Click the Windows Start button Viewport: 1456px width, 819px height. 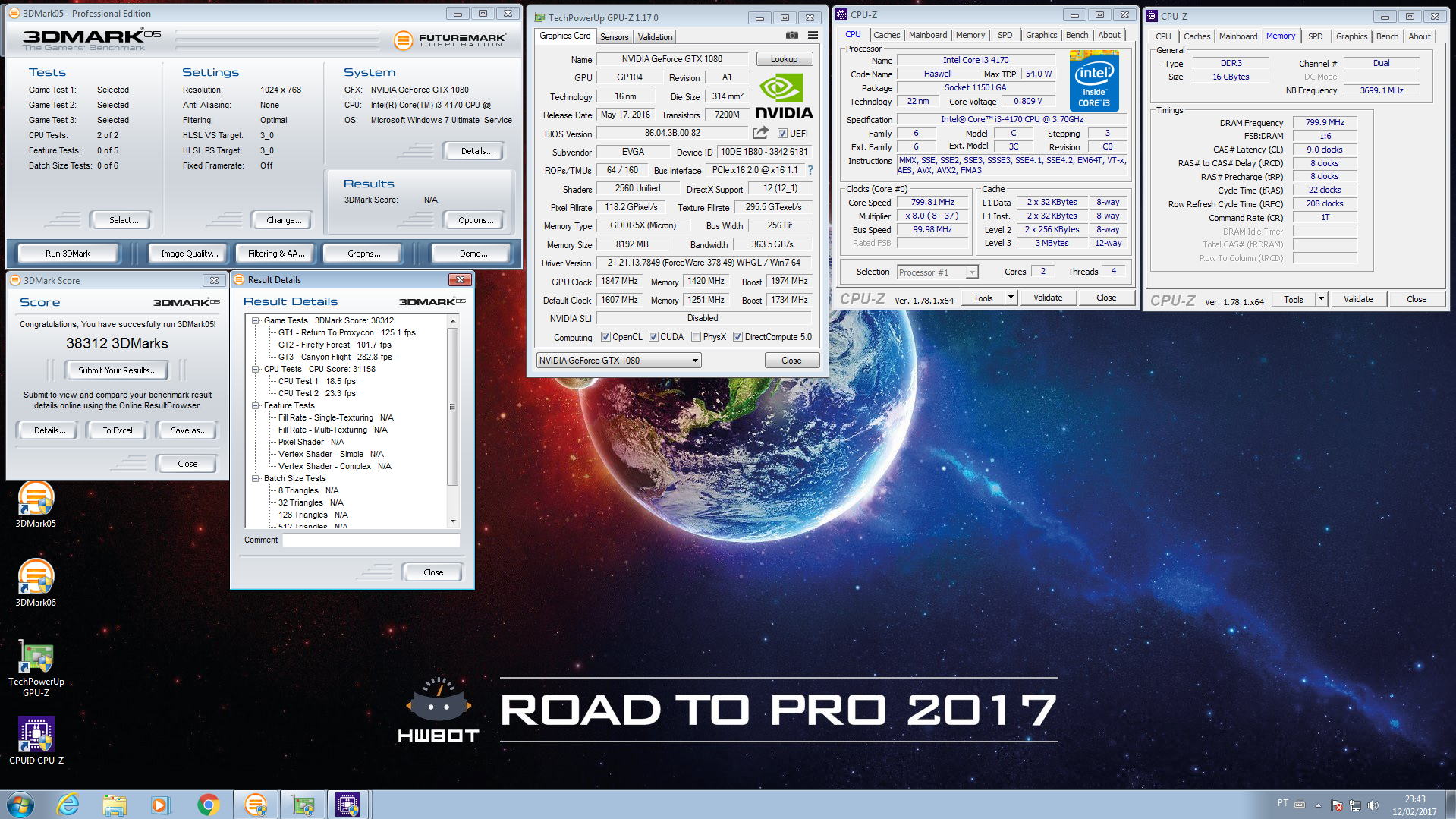20,805
